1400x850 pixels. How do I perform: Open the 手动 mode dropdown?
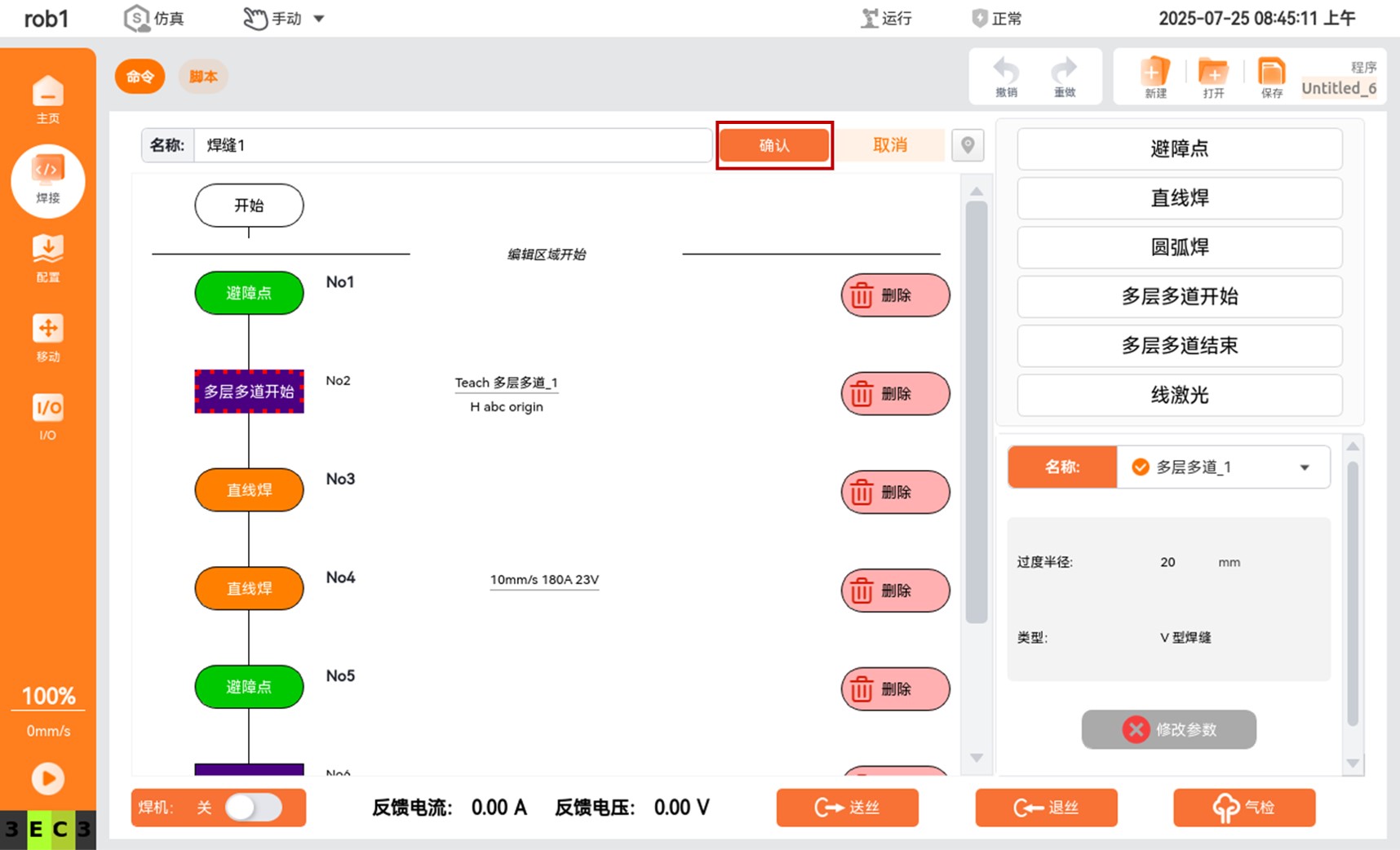point(284,18)
